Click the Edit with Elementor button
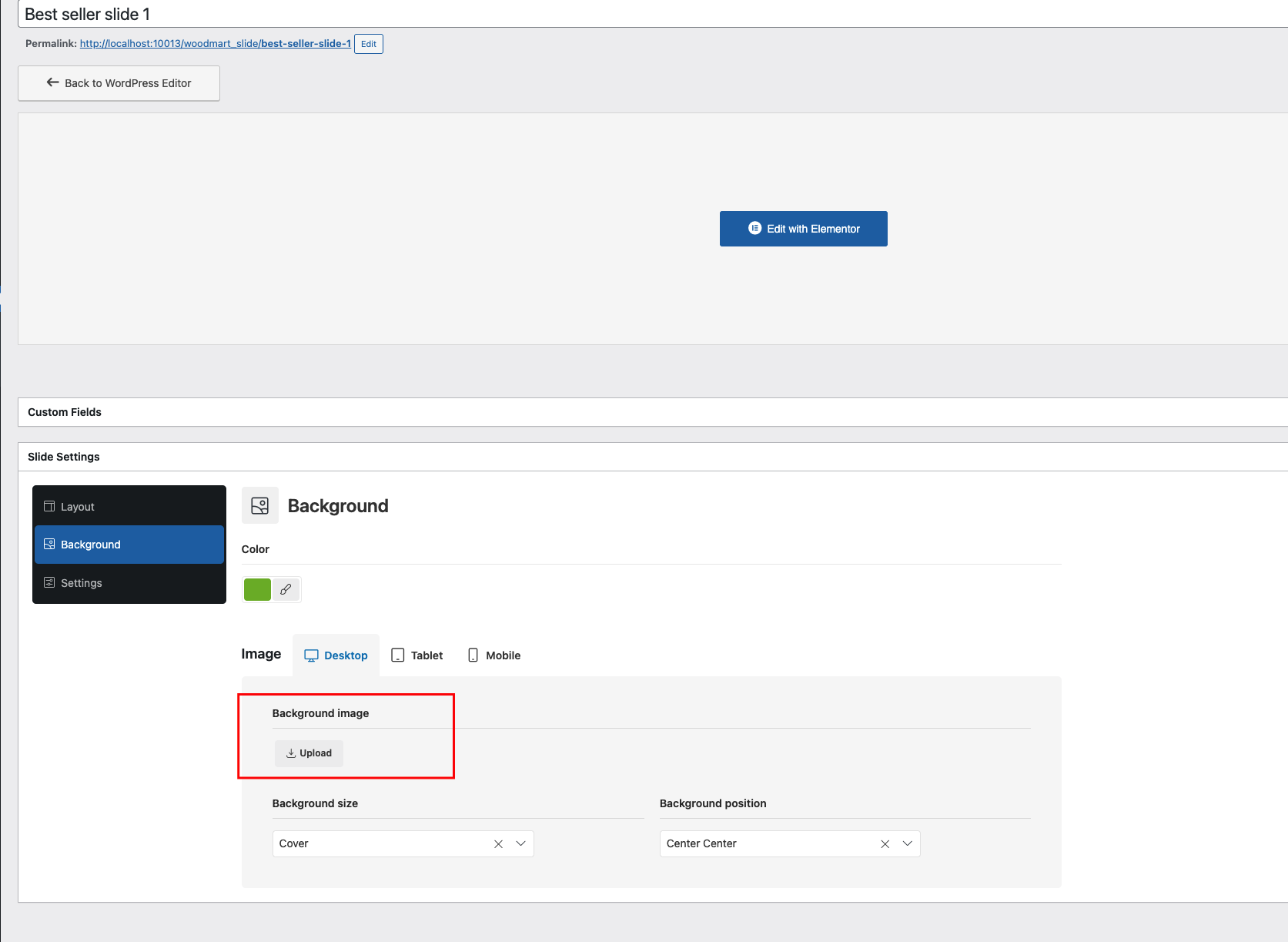The height and width of the screenshot is (942, 1288). point(804,229)
